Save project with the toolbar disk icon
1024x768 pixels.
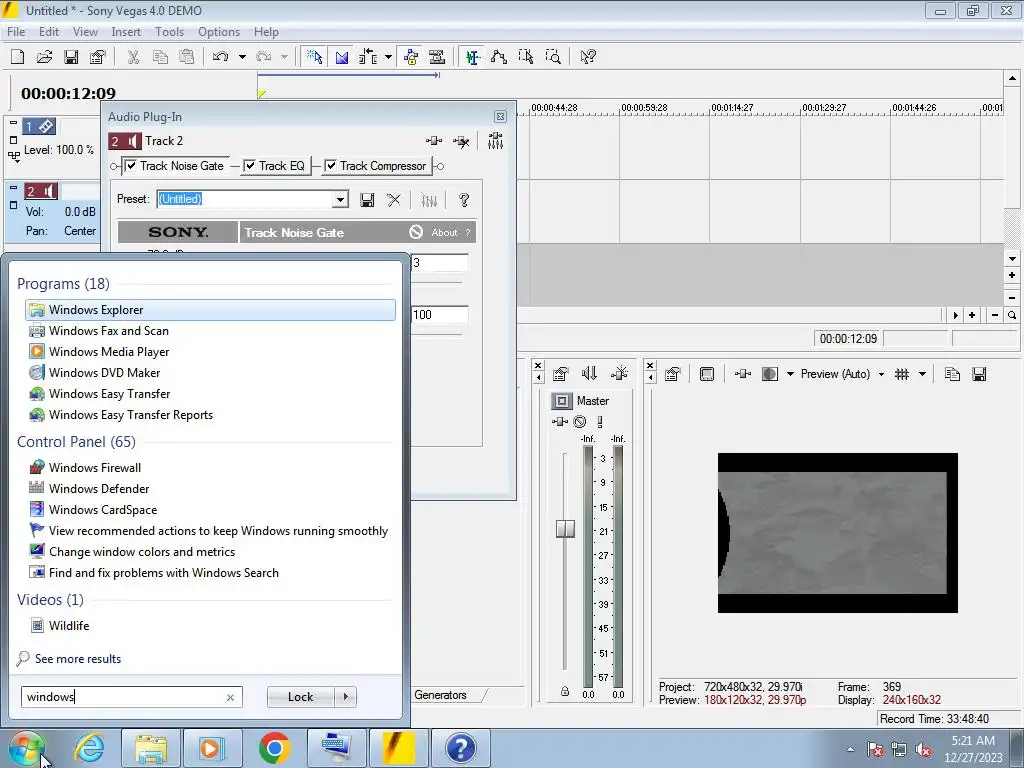tap(71, 57)
